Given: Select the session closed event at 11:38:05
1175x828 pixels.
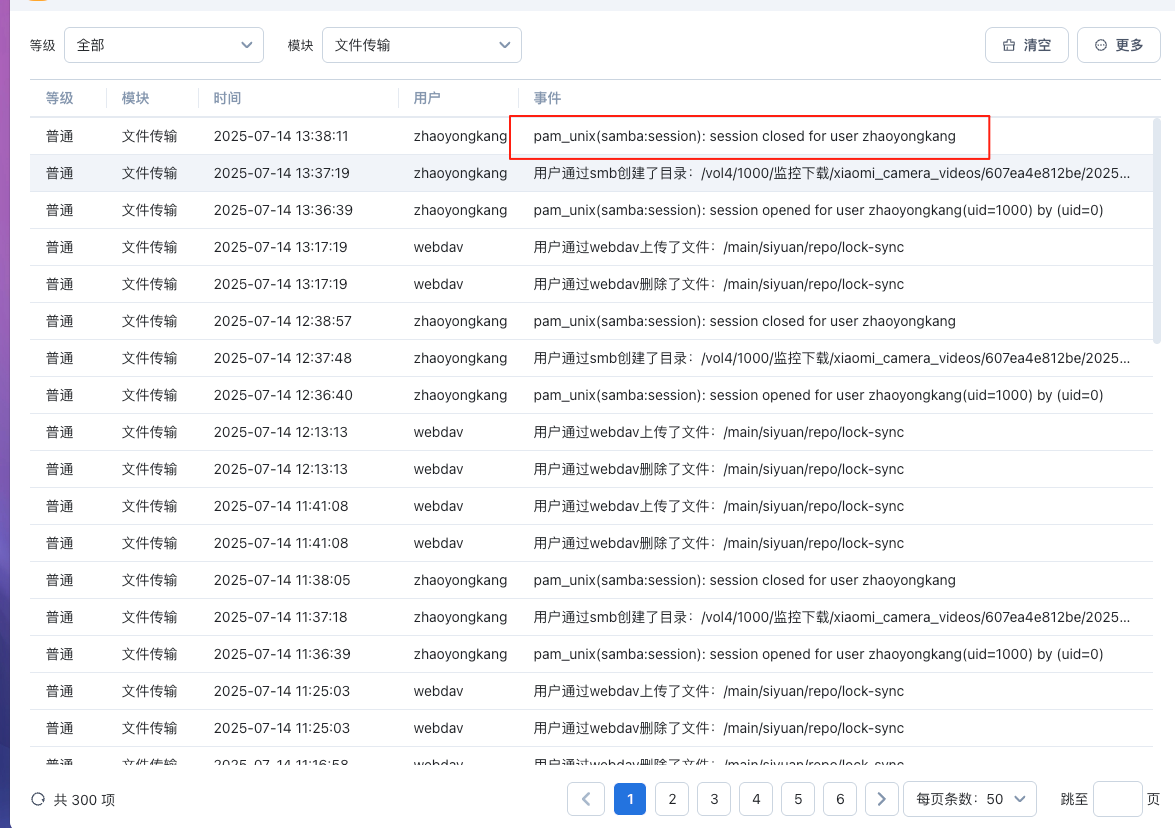Looking at the screenshot, I should [744, 580].
